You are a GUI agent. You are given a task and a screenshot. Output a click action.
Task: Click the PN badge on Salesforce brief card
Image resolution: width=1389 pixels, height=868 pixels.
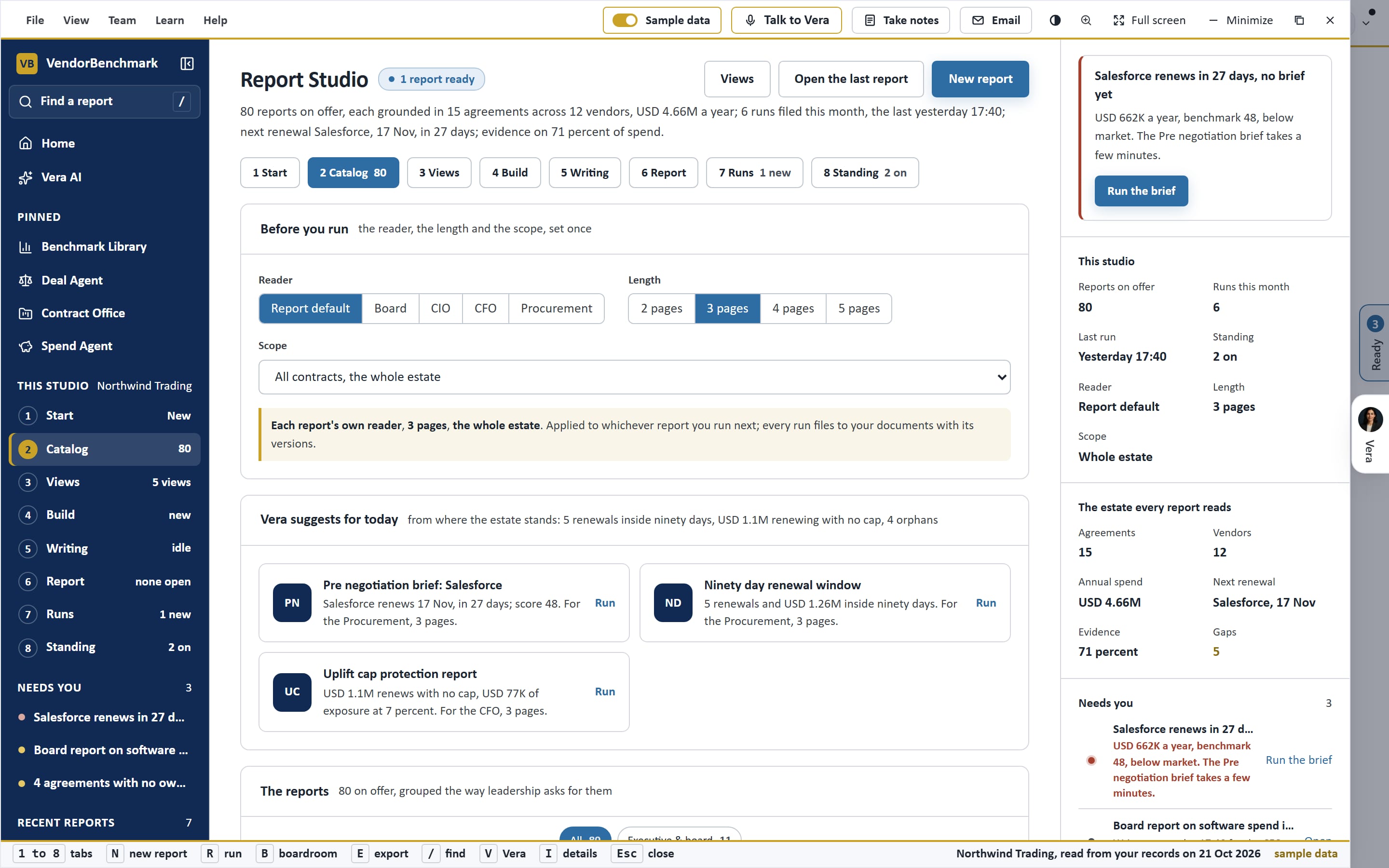tap(292, 603)
